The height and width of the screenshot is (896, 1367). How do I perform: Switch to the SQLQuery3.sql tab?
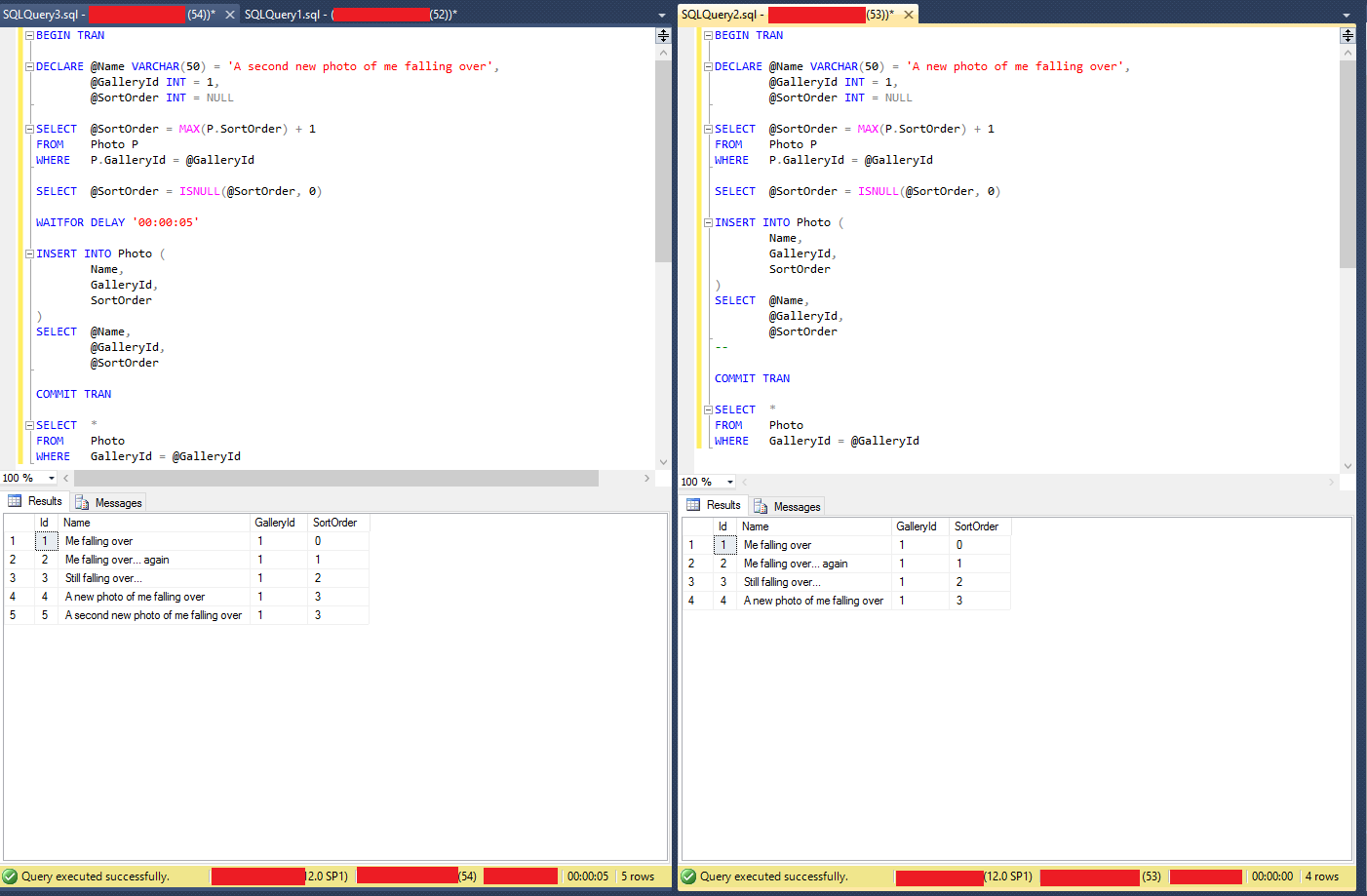109,15
